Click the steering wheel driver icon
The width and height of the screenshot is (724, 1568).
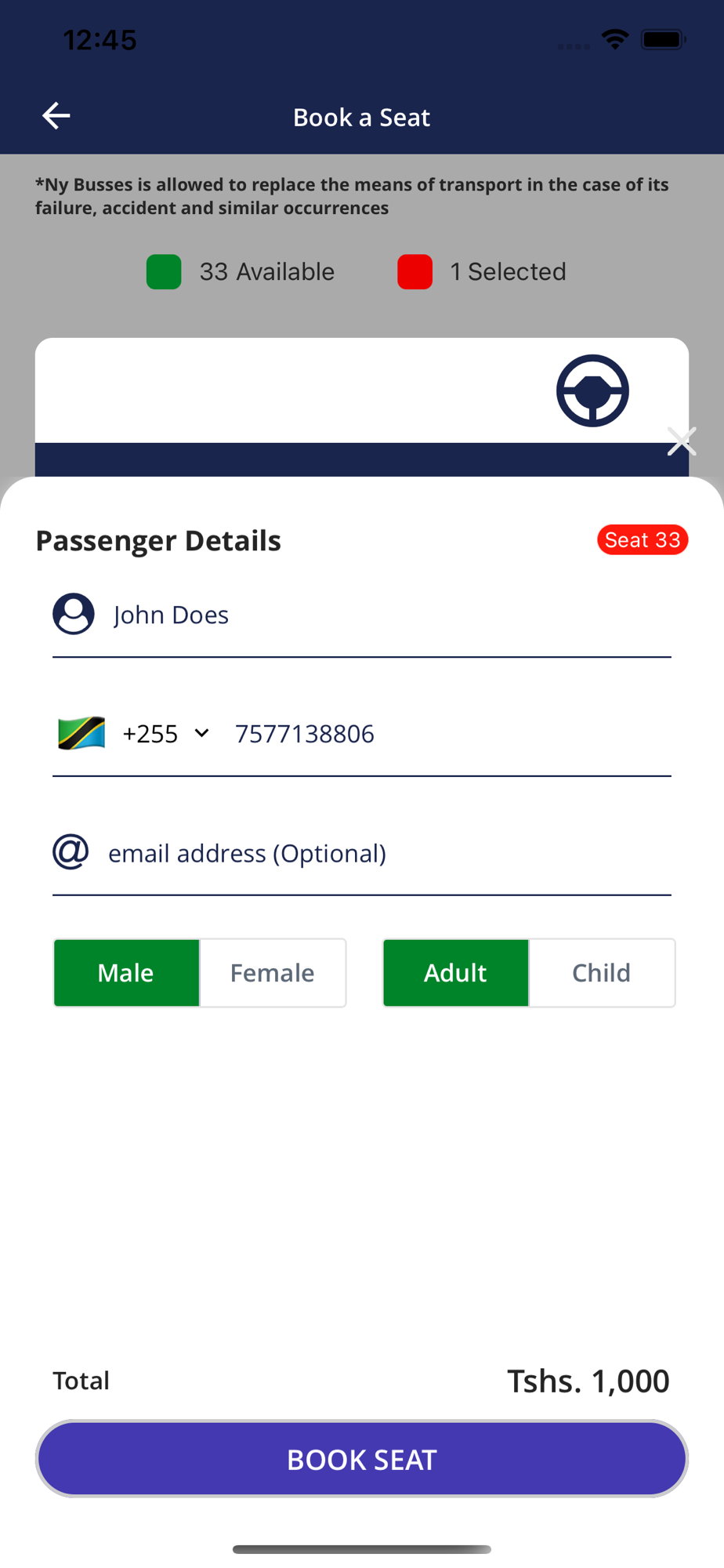pos(592,390)
